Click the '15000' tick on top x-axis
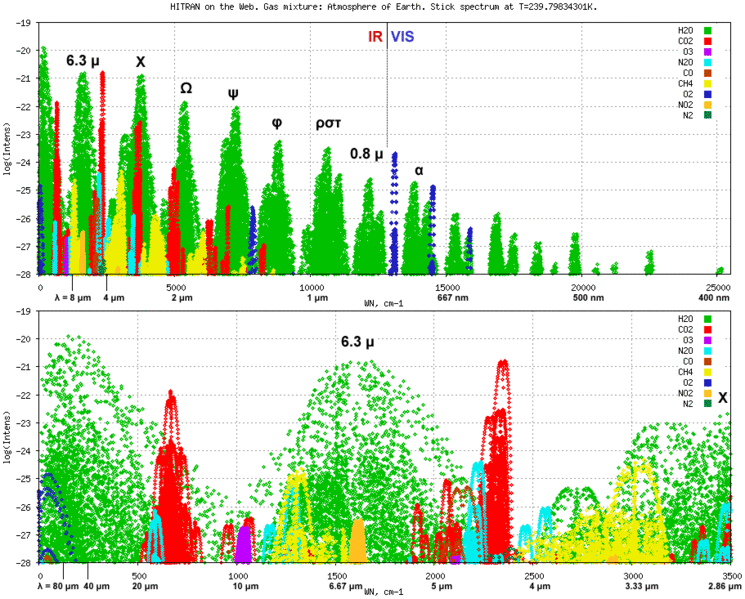745x599 pixels. (448, 288)
